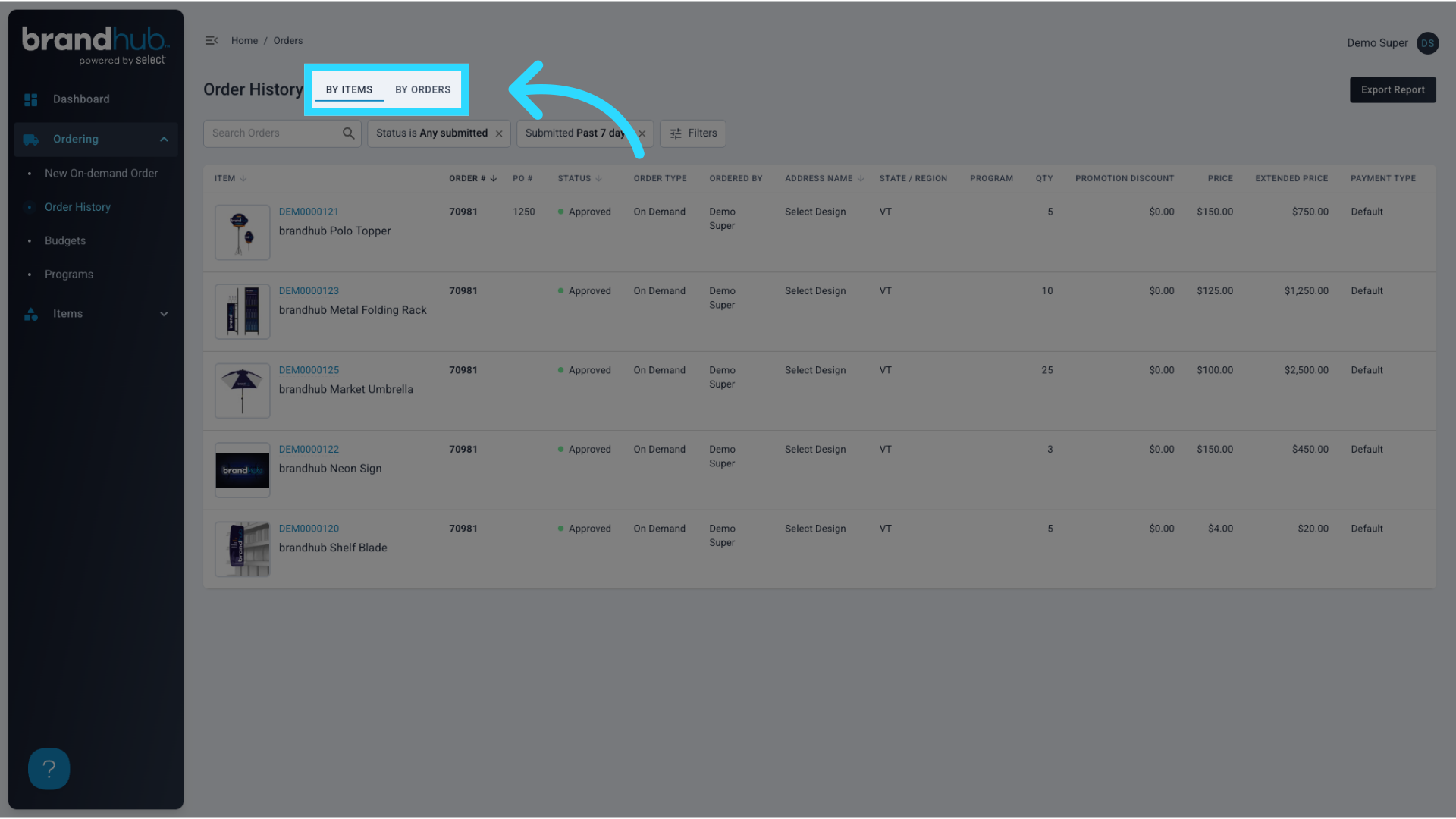Toggle sorting on the STATUS column
Viewport: 1456px width, 819px height.
pos(598,178)
